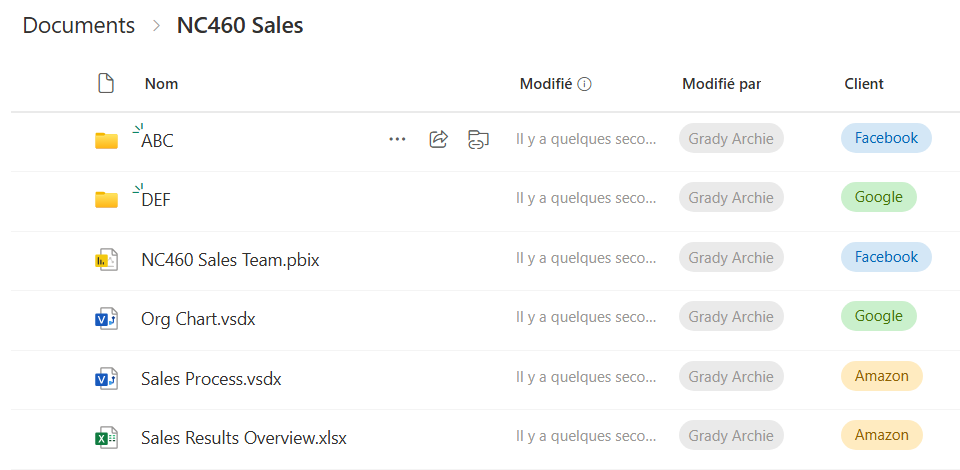The height and width of the screenshot is (470, 960).
Task: Open the more actions ellipsis for ABC
Action: pyautogui.click(x=397, y=140)
